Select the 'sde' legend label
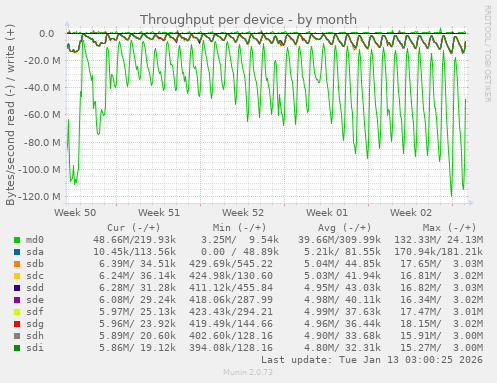This screenshot has width=497, height=383. click(x=35, y=300)
